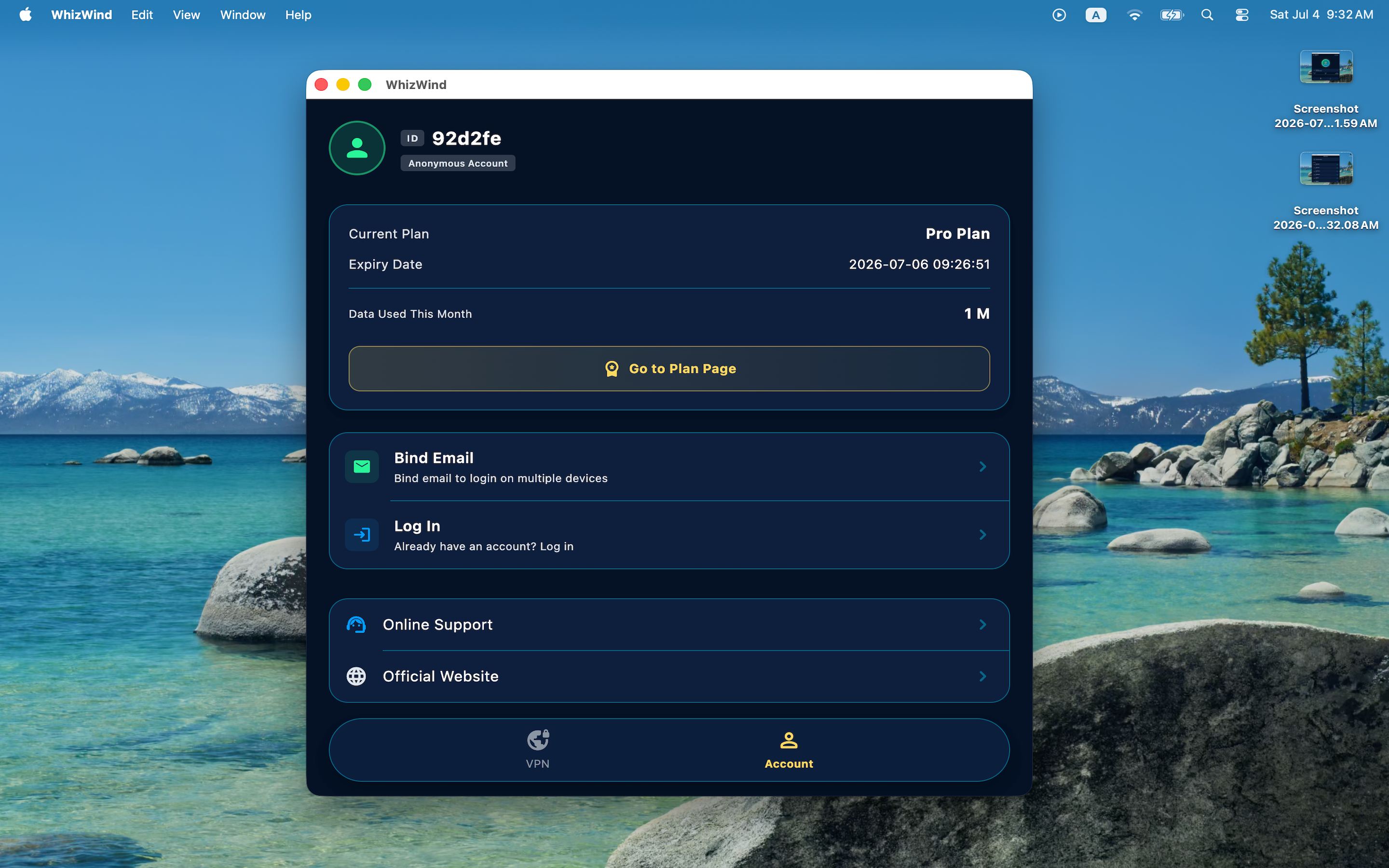Click the Official Website label
This screenshot has width=1389, height=868.
(441, 676)
